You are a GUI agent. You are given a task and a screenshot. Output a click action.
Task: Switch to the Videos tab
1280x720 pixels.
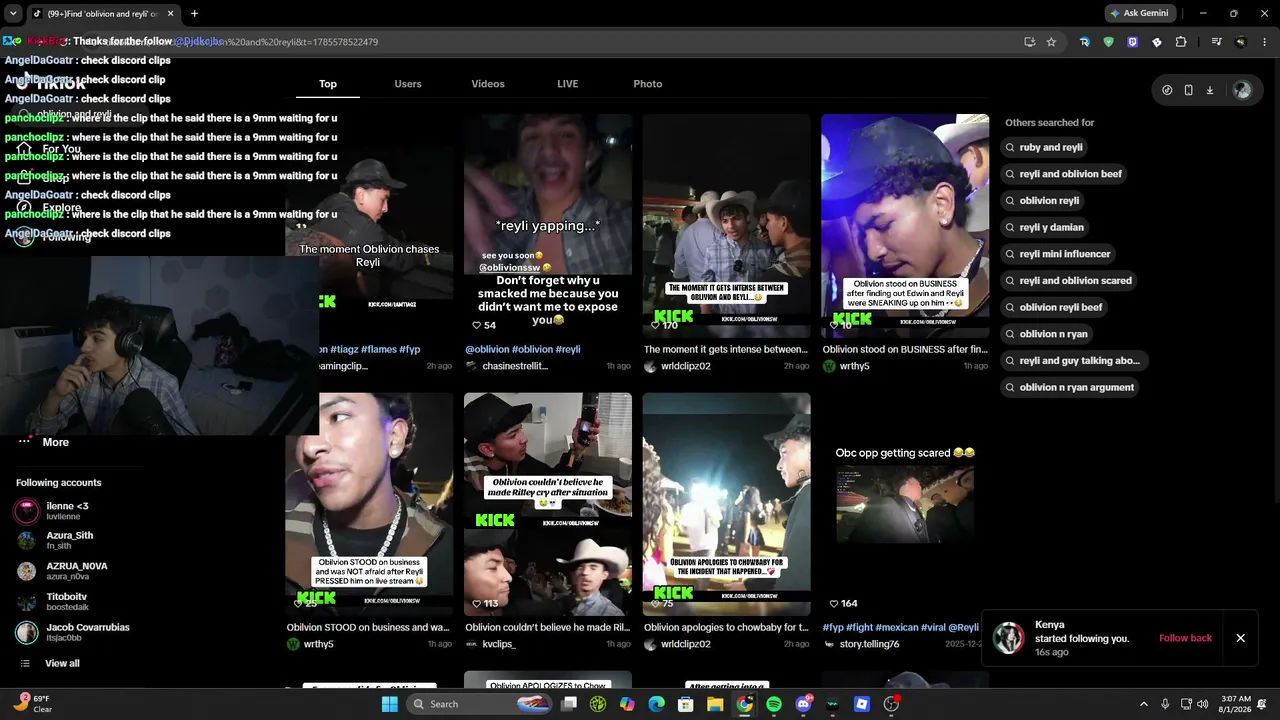(488, 84)
